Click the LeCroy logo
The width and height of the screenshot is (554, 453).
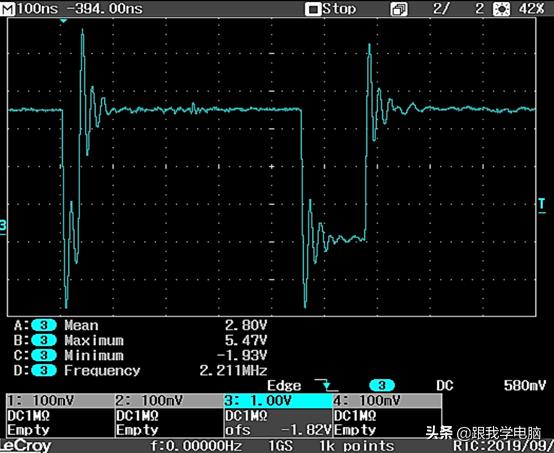point(25,446)
